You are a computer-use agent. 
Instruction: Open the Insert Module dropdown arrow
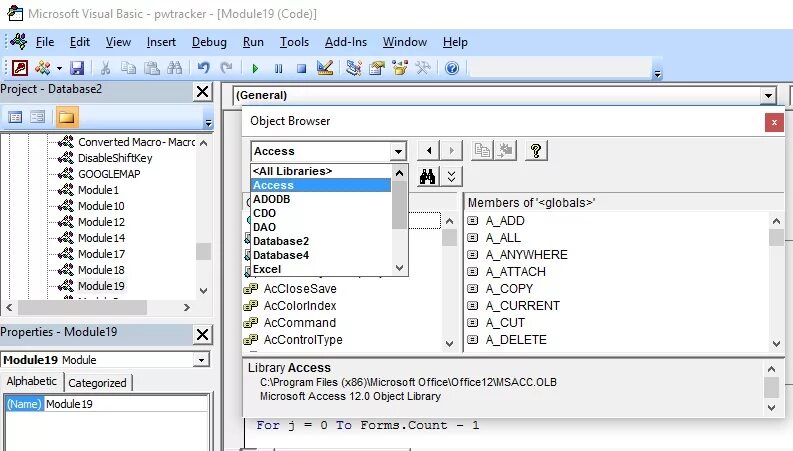pyautogui.click(x=59, y=68)
